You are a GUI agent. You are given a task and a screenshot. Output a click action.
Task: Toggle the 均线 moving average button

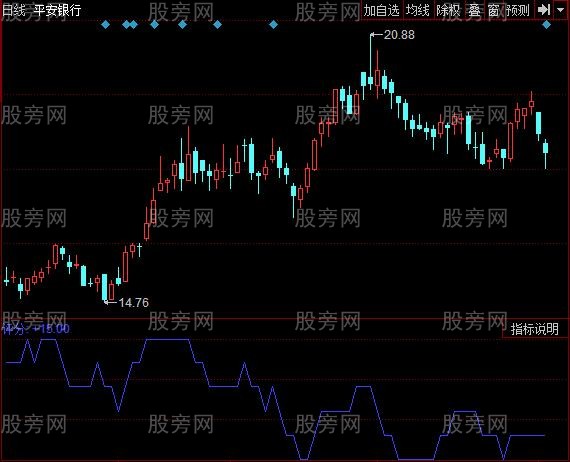point(417,10)
